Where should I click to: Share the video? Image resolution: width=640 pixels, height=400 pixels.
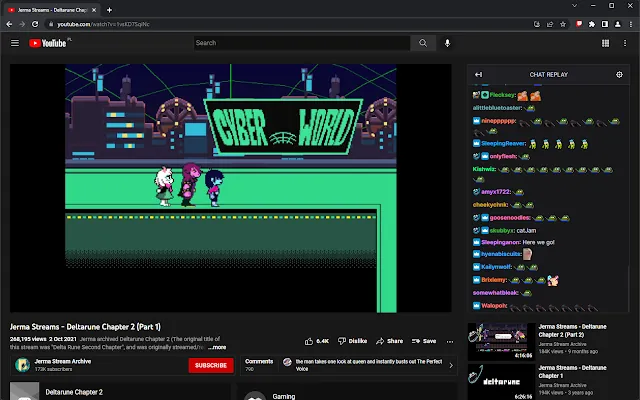coord(389,341)
